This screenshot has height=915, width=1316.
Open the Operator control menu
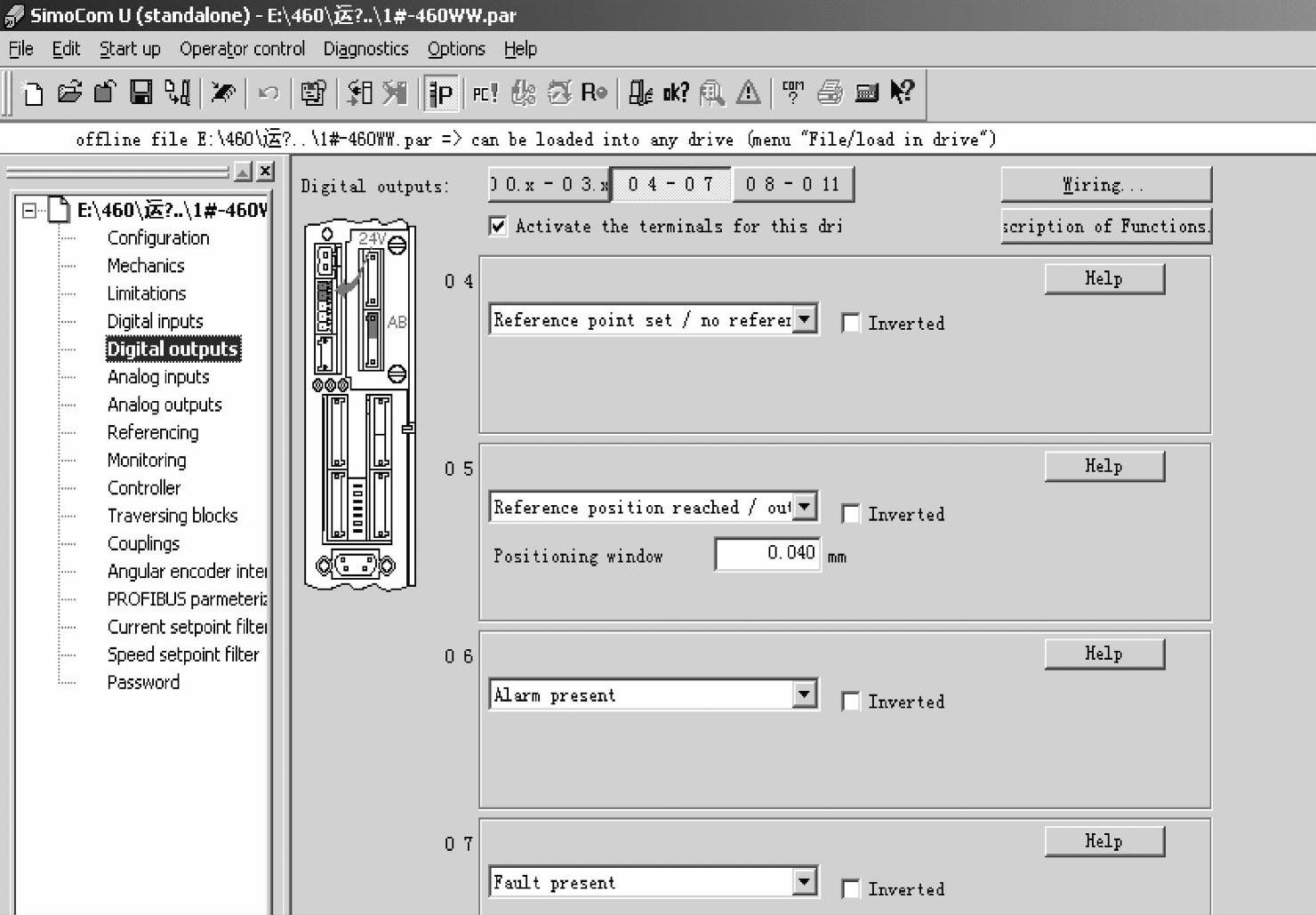[x=242, y=49]
